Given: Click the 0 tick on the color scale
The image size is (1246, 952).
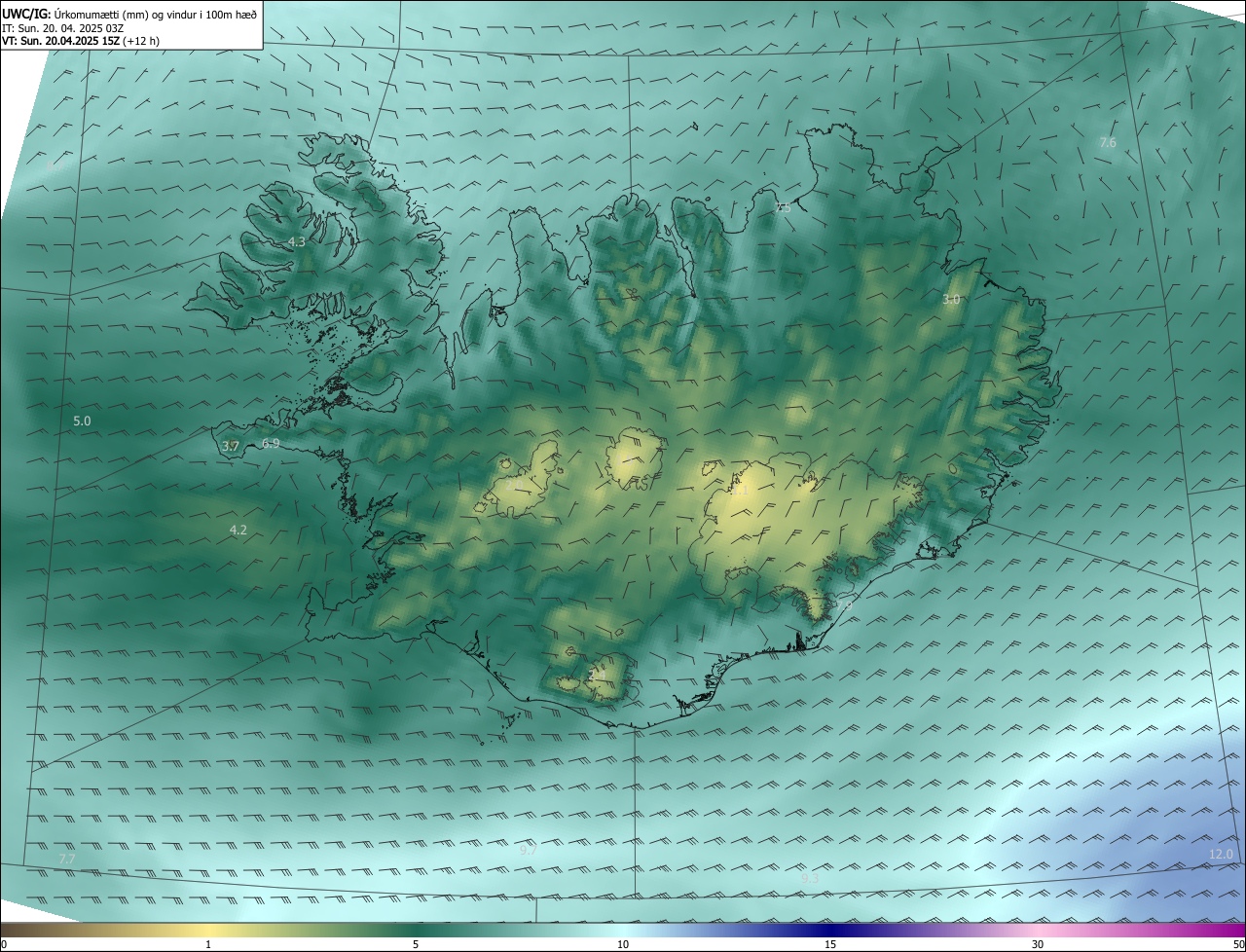Looking at the screenshot, I should tap(4, 944).
